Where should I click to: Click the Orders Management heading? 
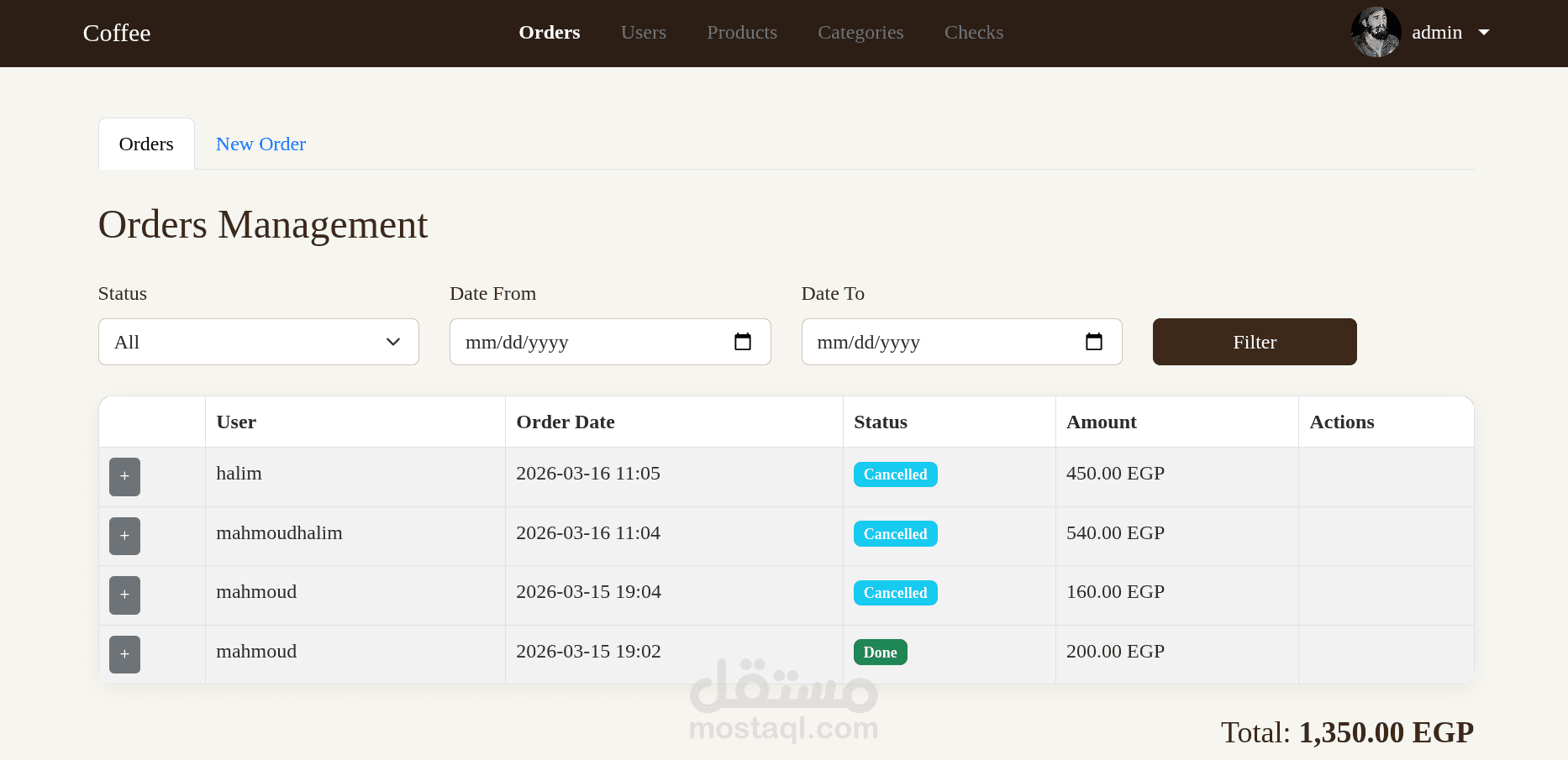pyautogui.click(x=263, y=224)
